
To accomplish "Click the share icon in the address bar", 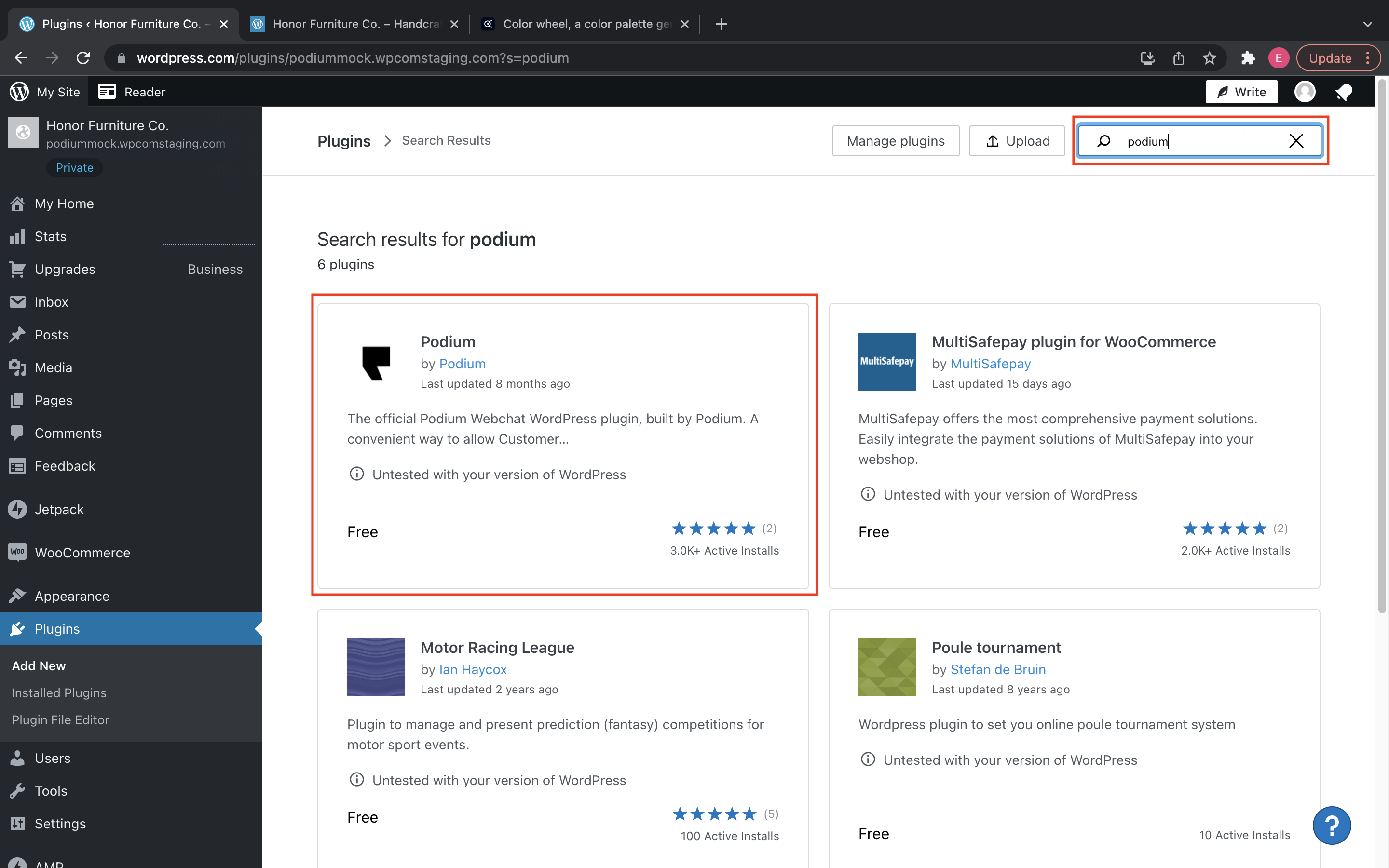I will 1179,57.
